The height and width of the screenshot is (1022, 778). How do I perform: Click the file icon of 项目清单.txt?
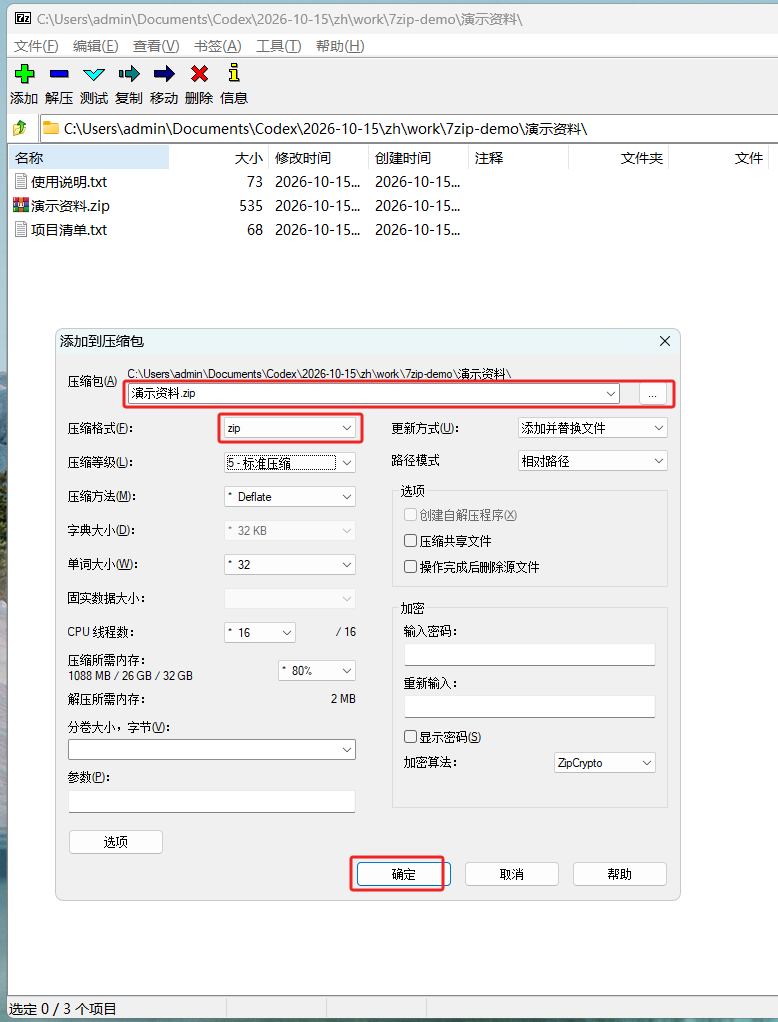pyautogui.click(x=21, y=229)
